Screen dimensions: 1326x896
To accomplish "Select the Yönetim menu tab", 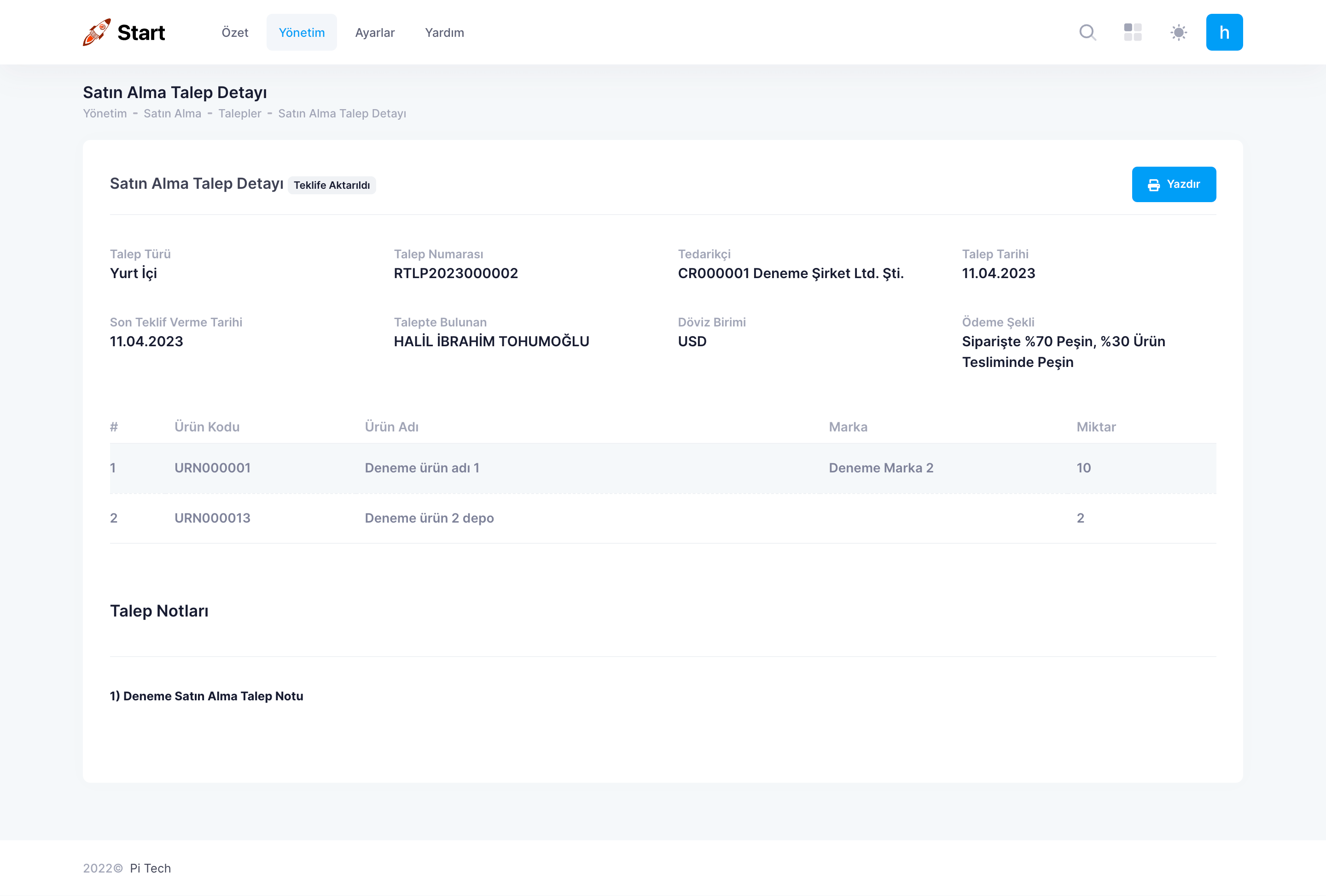I will coord(301,33).
